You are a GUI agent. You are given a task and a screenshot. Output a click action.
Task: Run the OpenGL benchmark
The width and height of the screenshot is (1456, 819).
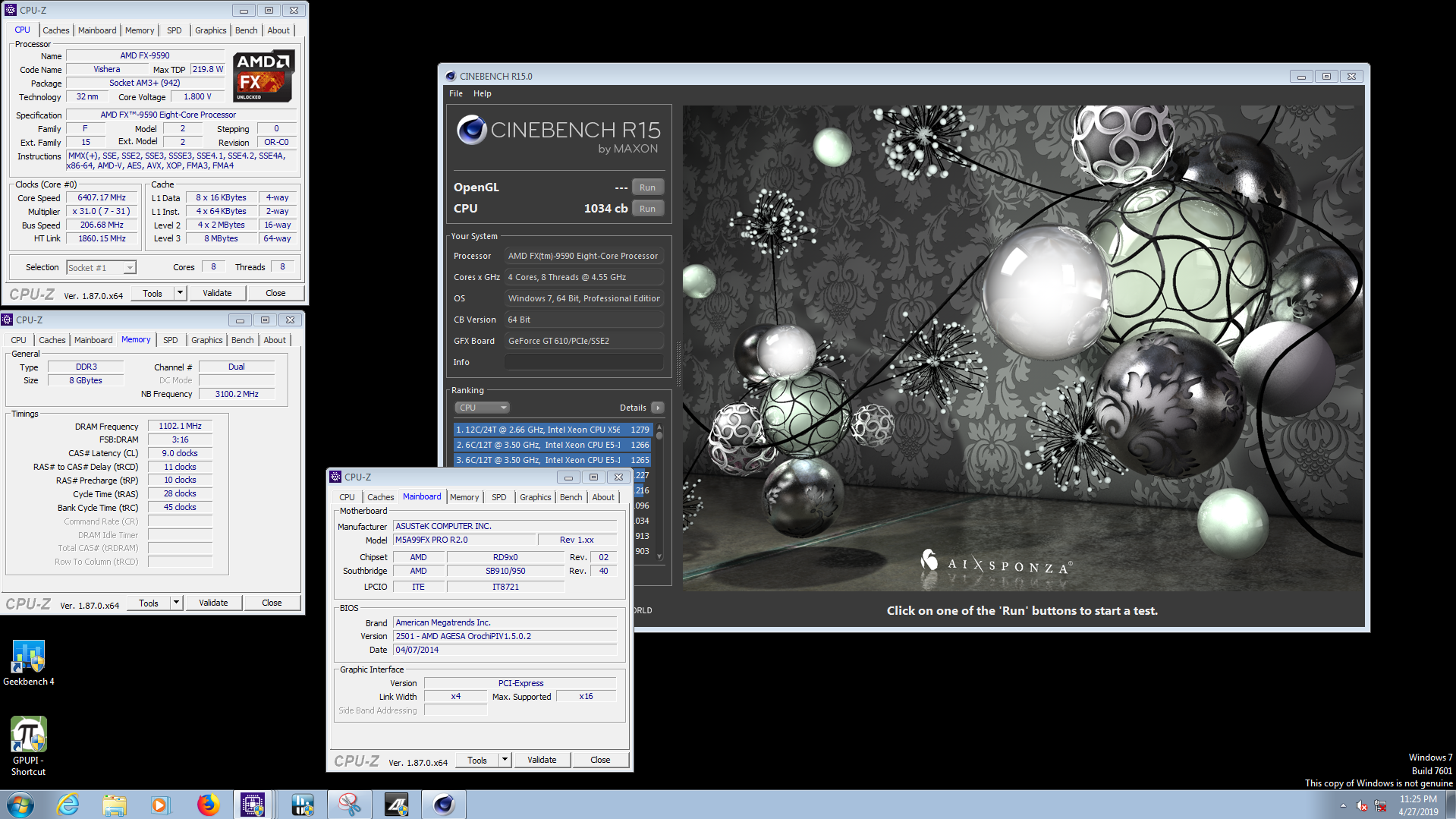(647, 187)
